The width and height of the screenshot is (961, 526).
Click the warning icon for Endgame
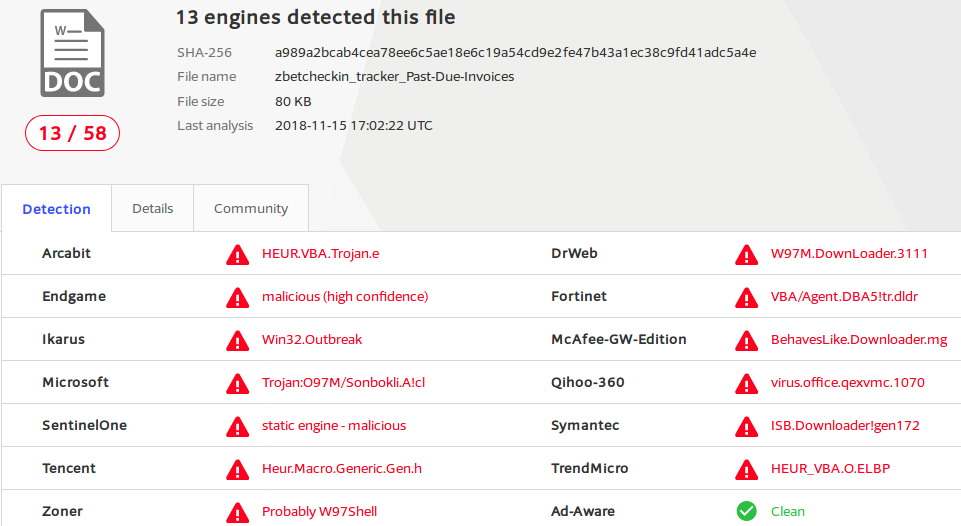click(238, 297)
